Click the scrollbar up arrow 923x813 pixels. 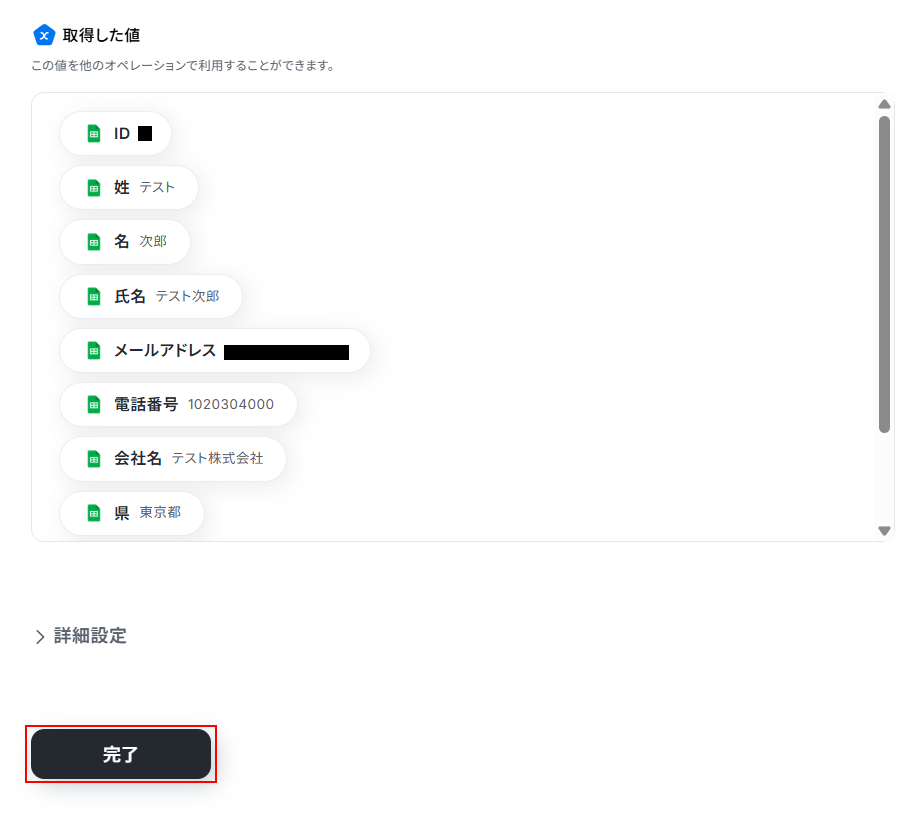(x=884, y=104)
